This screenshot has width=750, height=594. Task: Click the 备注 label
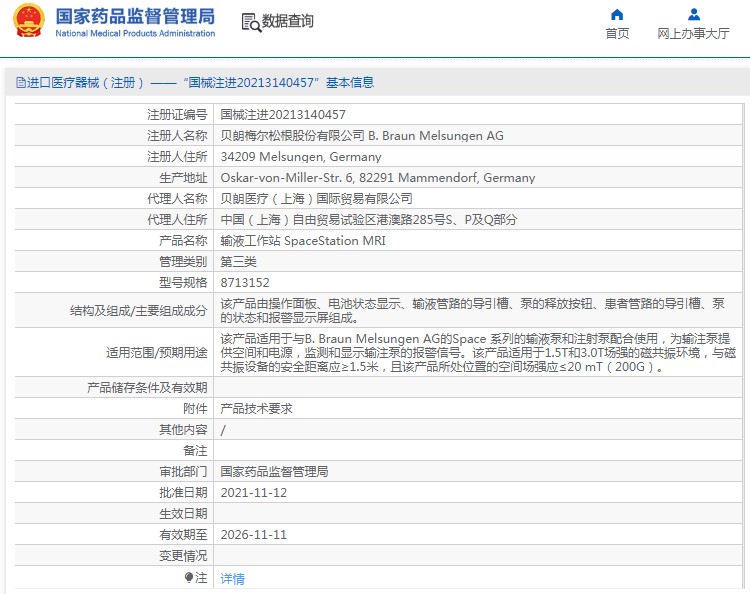pos(195,451)
